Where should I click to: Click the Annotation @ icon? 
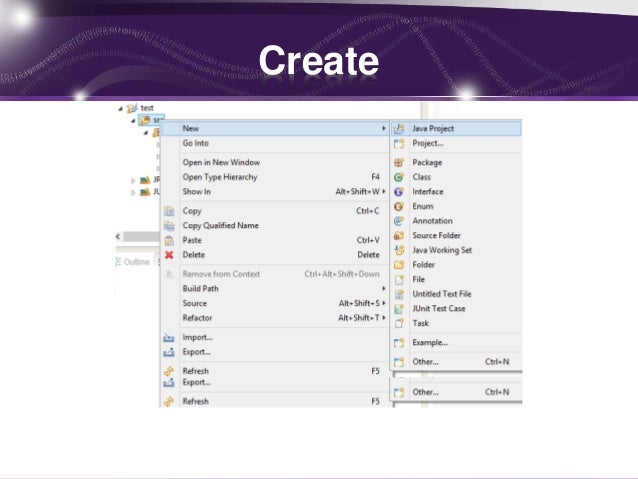399,221
